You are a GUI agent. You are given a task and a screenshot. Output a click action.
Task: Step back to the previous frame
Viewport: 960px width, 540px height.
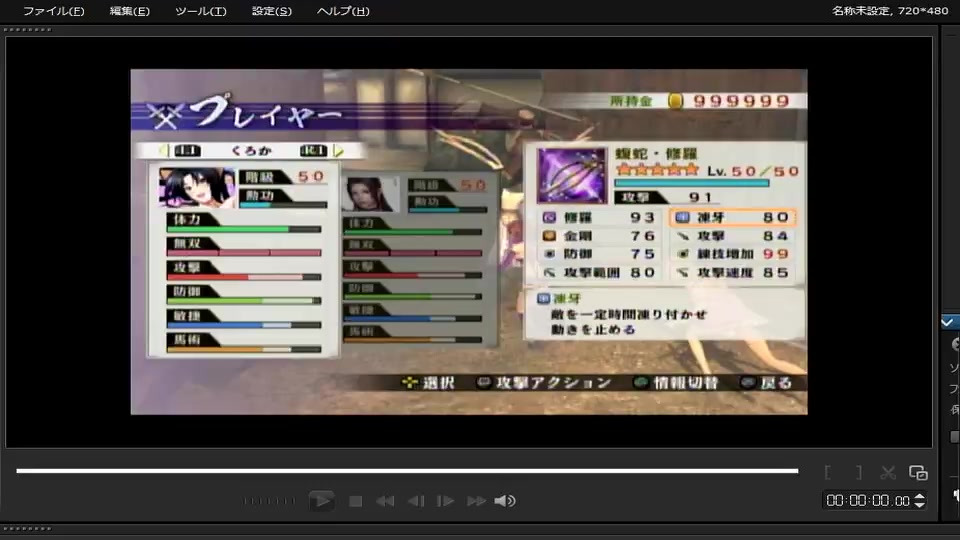(x=416, y=501)
